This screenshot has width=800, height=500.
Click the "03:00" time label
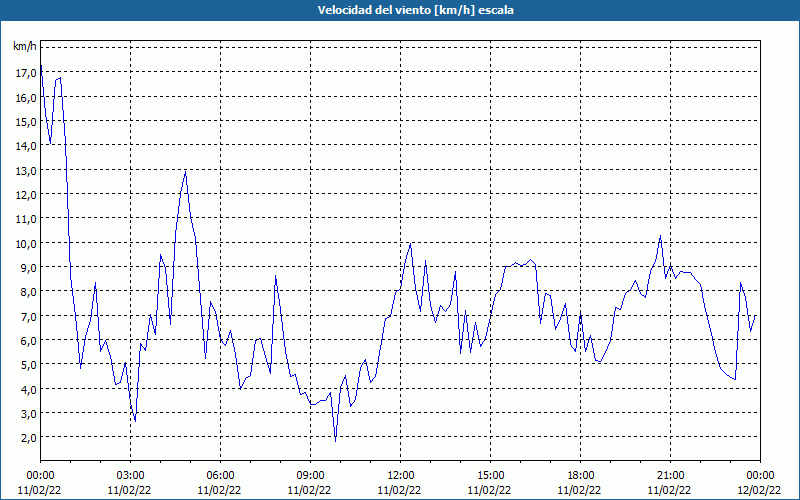[131, 476]
